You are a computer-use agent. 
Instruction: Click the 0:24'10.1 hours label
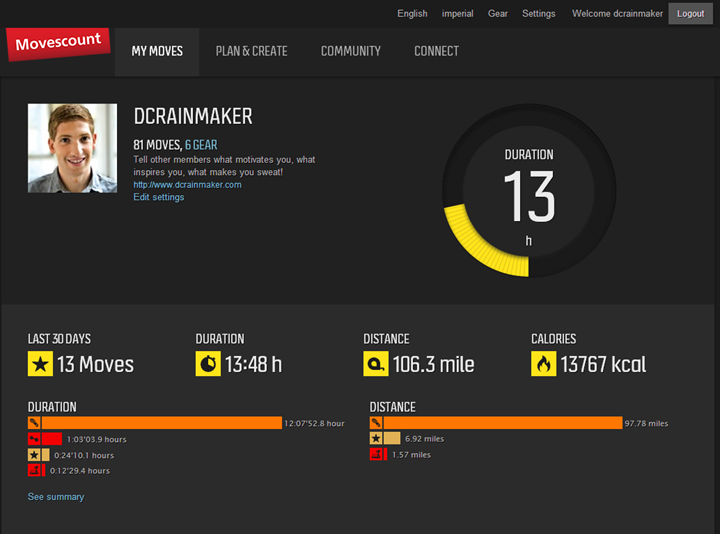[x=84, y=455]
